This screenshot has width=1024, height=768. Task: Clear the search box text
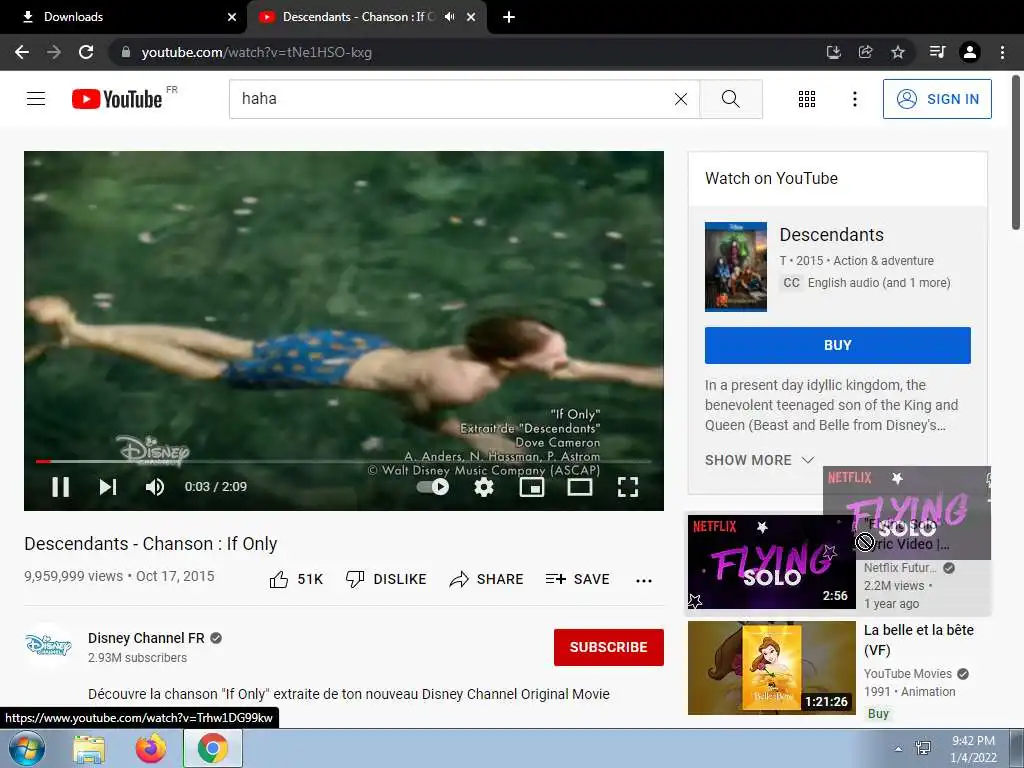[x=680, y=99]
